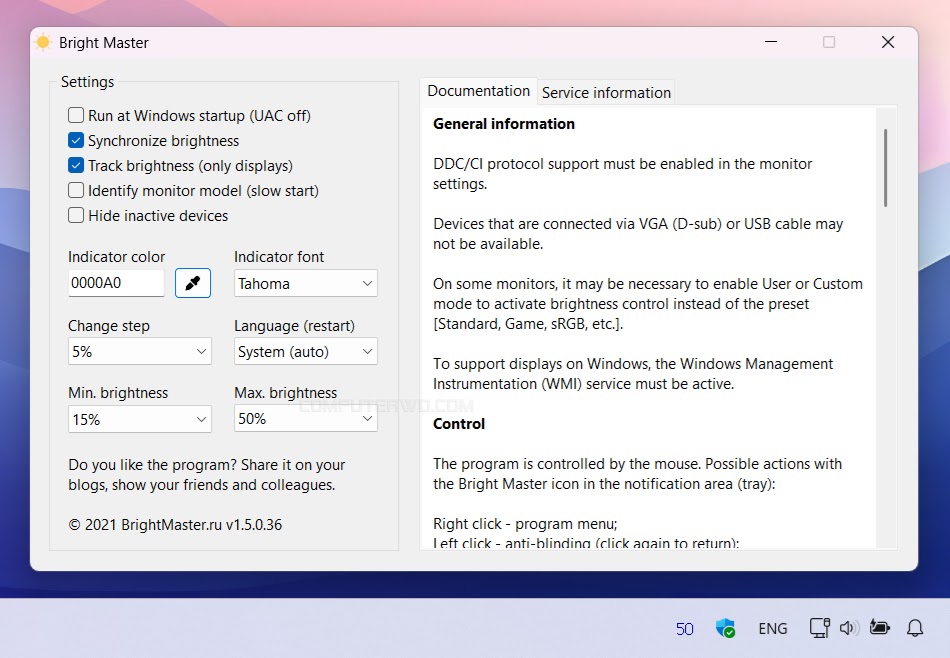Image resolution: width=950 pixels, height=658 pixels.
Task: Click the 'Language (restart)' label
Action: point(294,326)
